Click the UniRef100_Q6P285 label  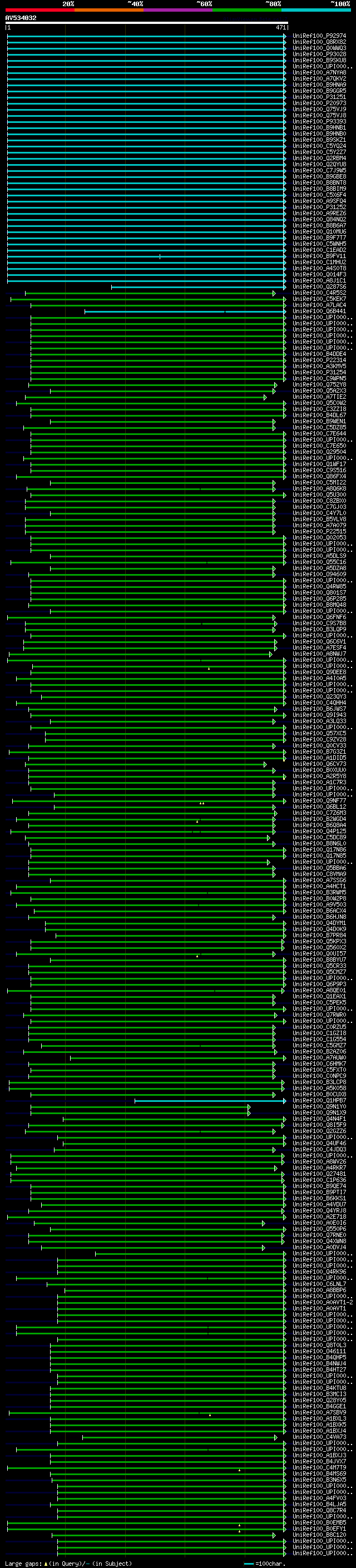tap(319, 599)
